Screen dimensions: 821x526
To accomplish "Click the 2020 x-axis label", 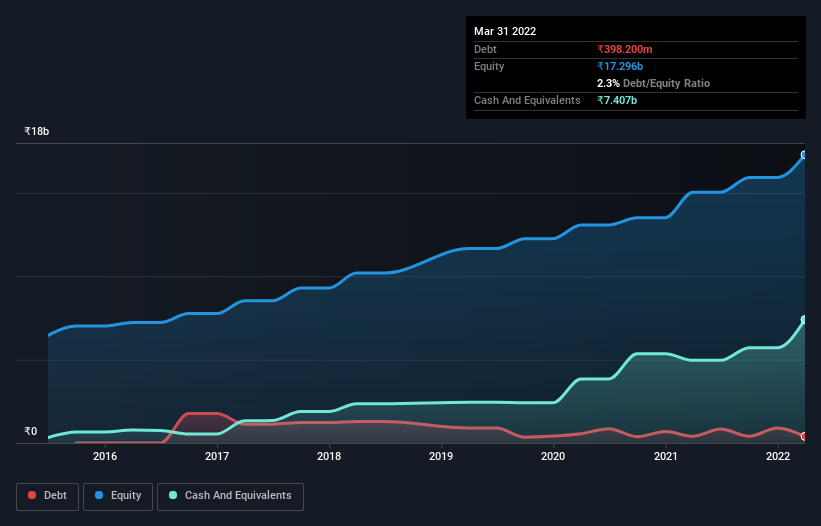I will [553, 456].
